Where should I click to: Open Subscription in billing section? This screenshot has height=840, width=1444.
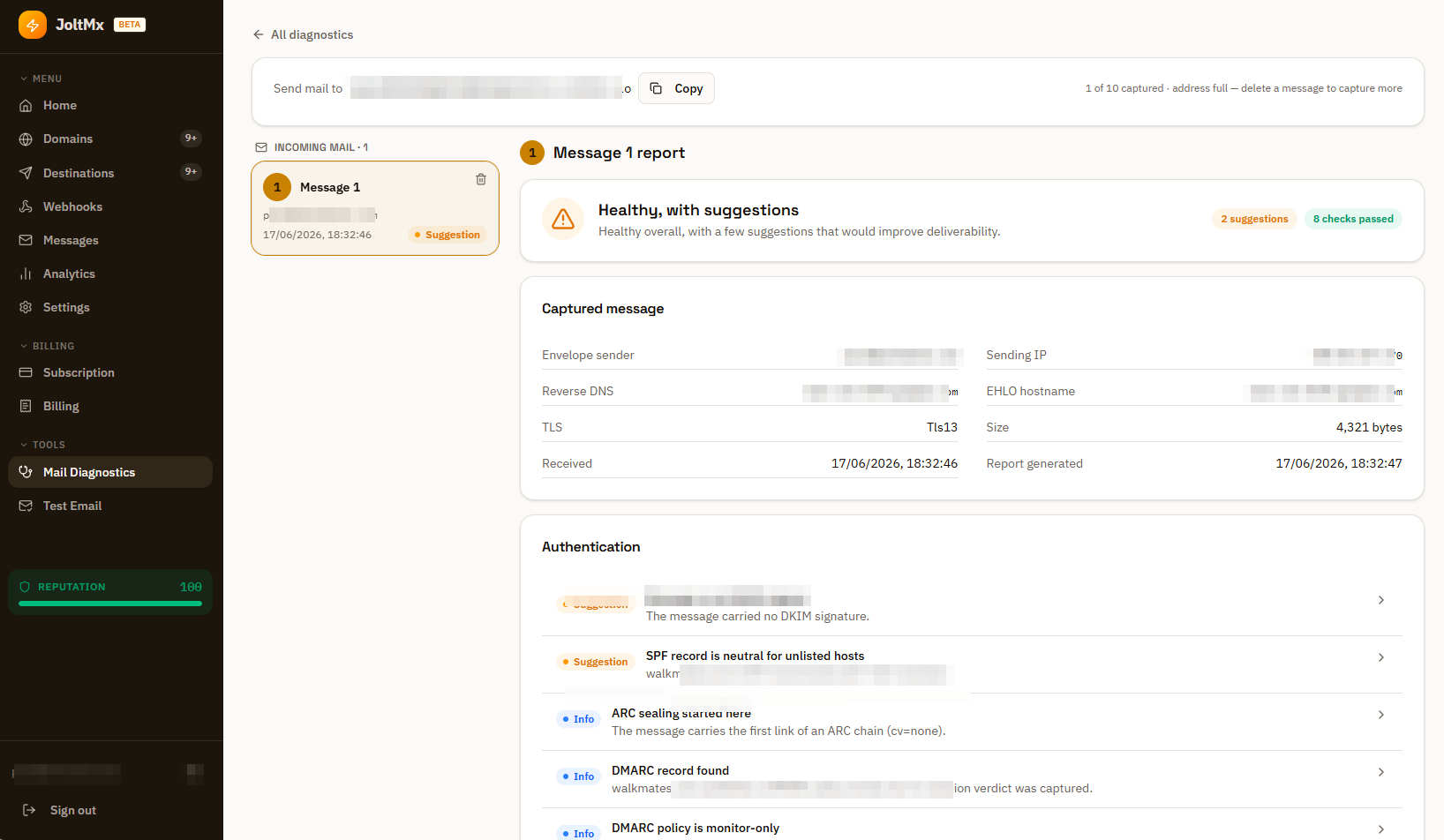[x=110, y=372]
